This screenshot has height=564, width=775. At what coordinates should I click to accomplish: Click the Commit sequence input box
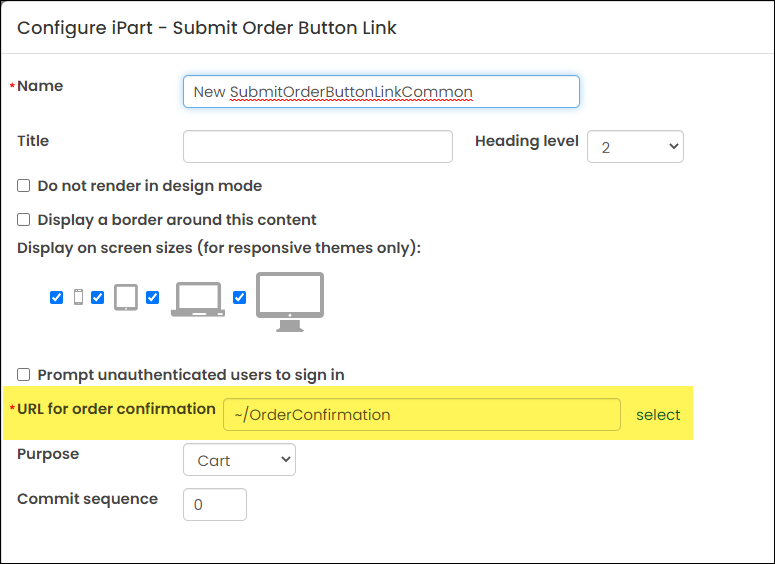215,505
